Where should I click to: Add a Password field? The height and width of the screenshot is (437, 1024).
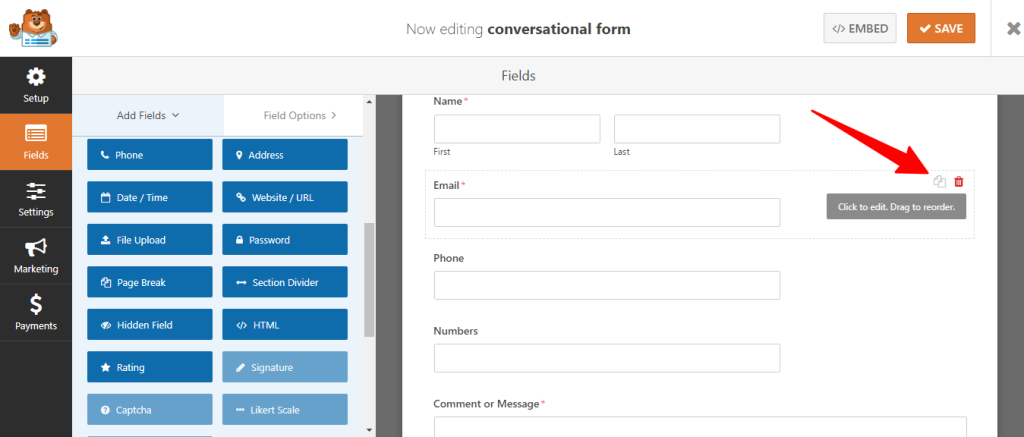tap(285, 240)
